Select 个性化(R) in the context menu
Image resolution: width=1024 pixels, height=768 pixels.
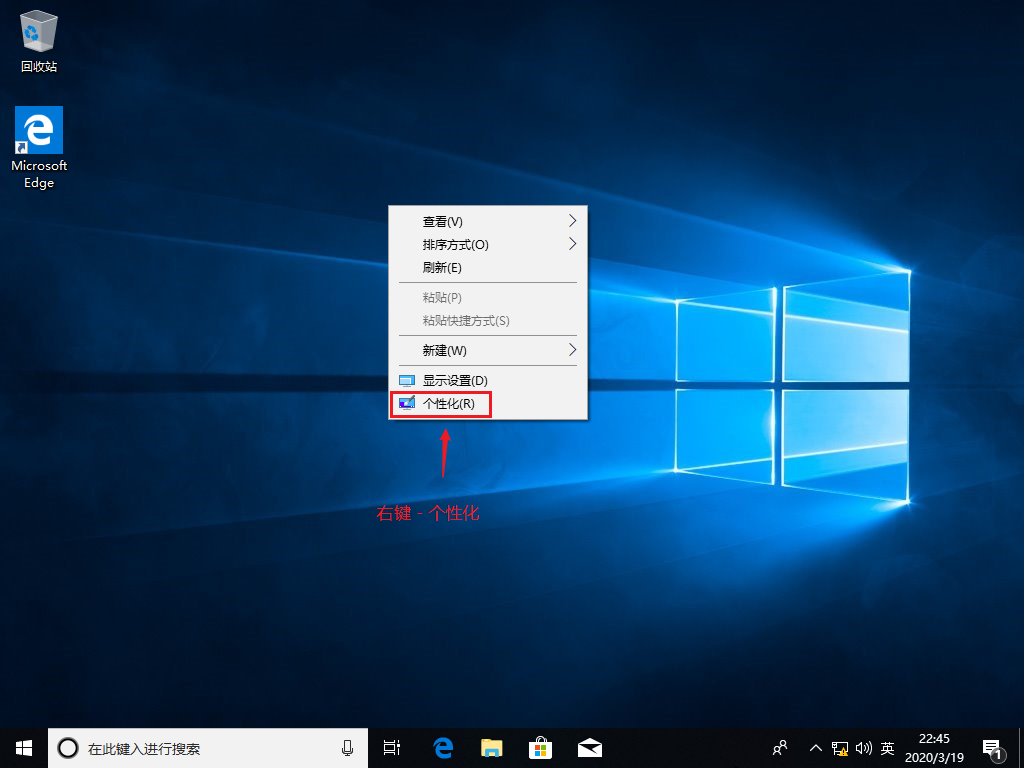(448, 404)
